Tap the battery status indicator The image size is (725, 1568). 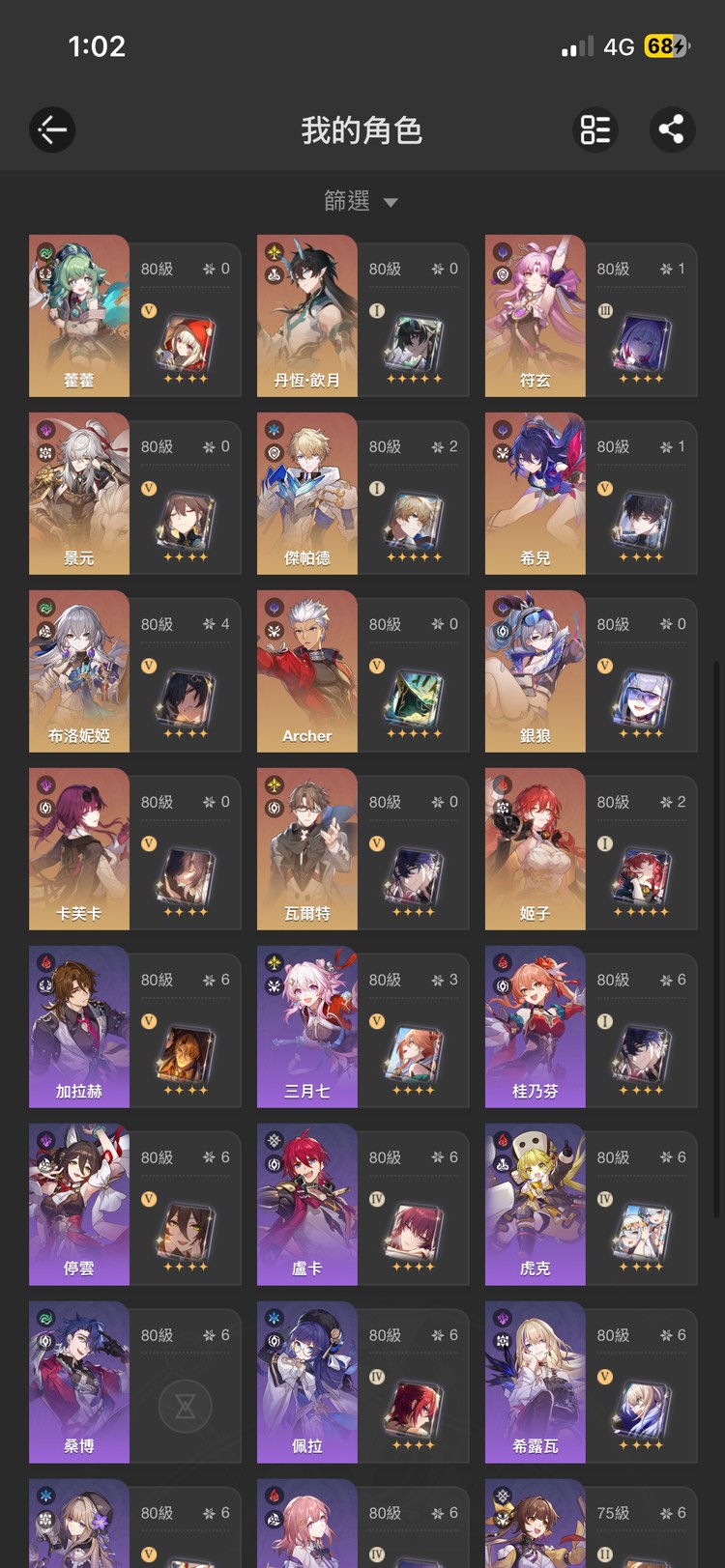(x=667, y=46)
